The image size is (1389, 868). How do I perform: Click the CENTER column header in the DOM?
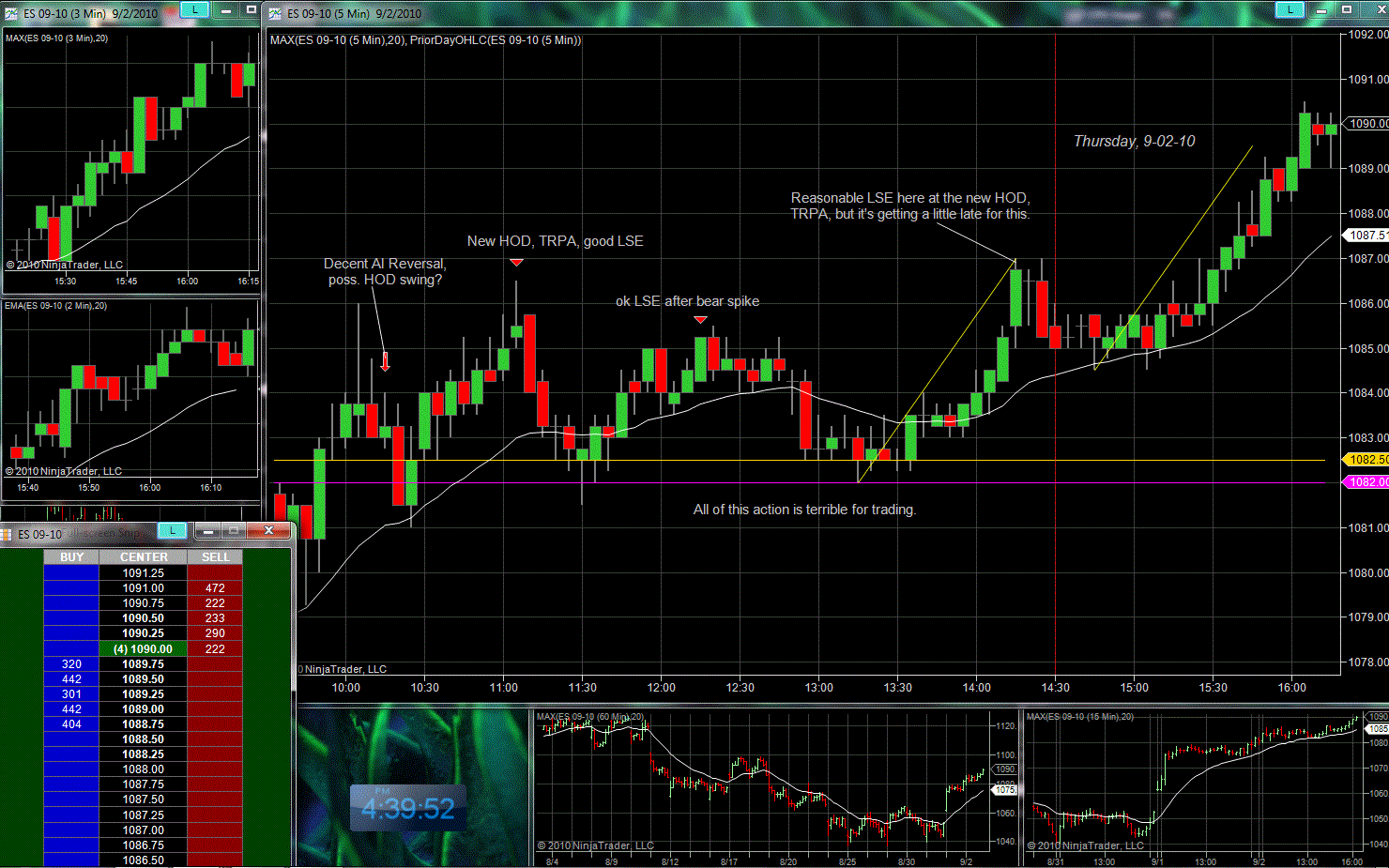(x=144, y=557)
